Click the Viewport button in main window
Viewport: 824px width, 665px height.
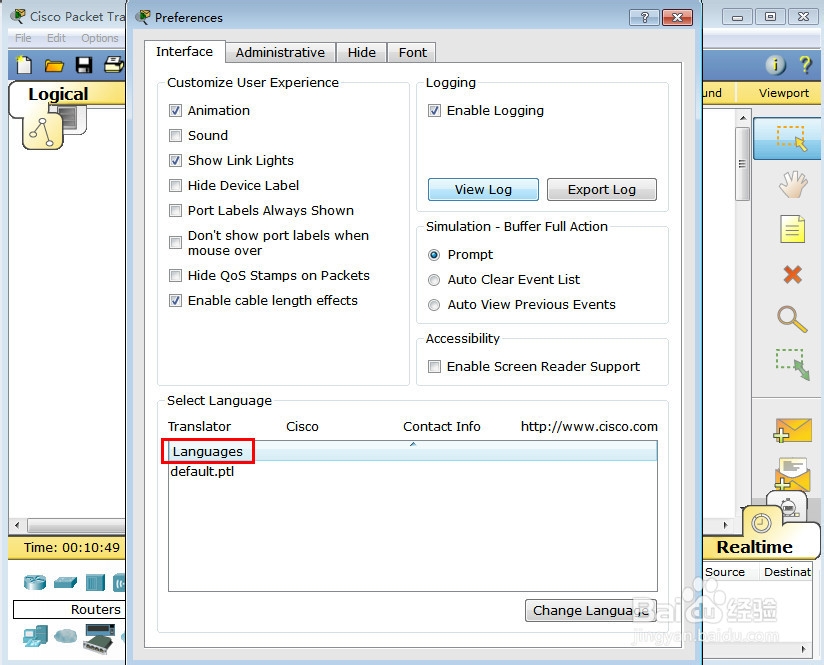click(x=784, y=93)
